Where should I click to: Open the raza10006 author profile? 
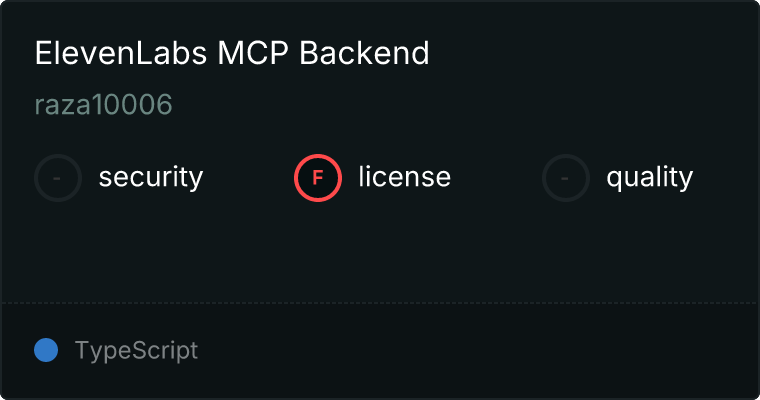click(x=104, y=105)
